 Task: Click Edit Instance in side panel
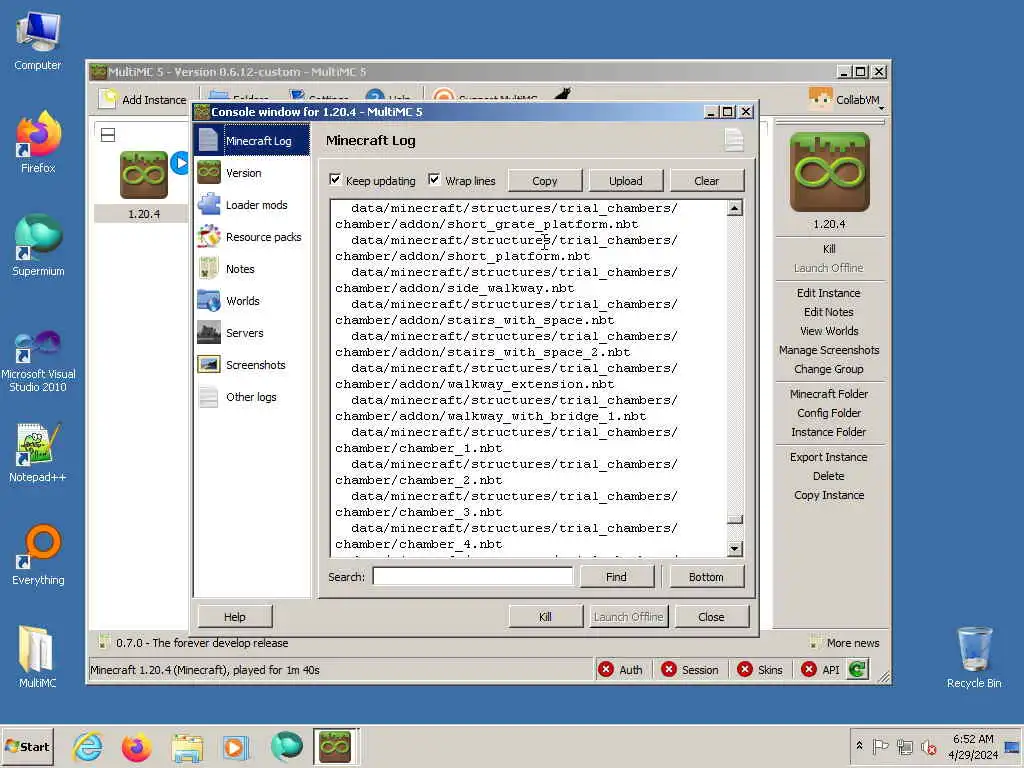click(x=829, y=293)
